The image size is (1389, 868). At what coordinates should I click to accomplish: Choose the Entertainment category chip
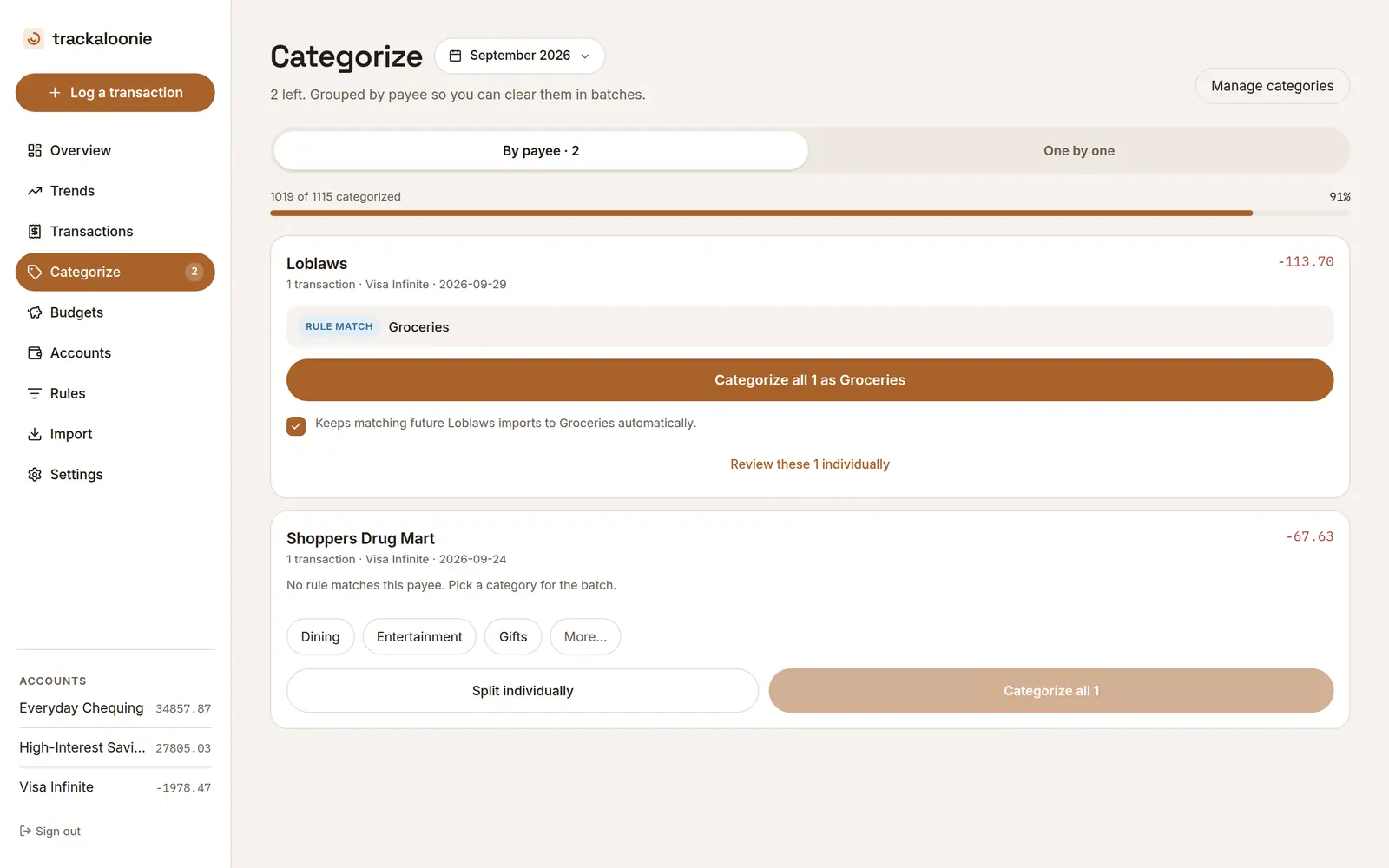pos(419,636)
